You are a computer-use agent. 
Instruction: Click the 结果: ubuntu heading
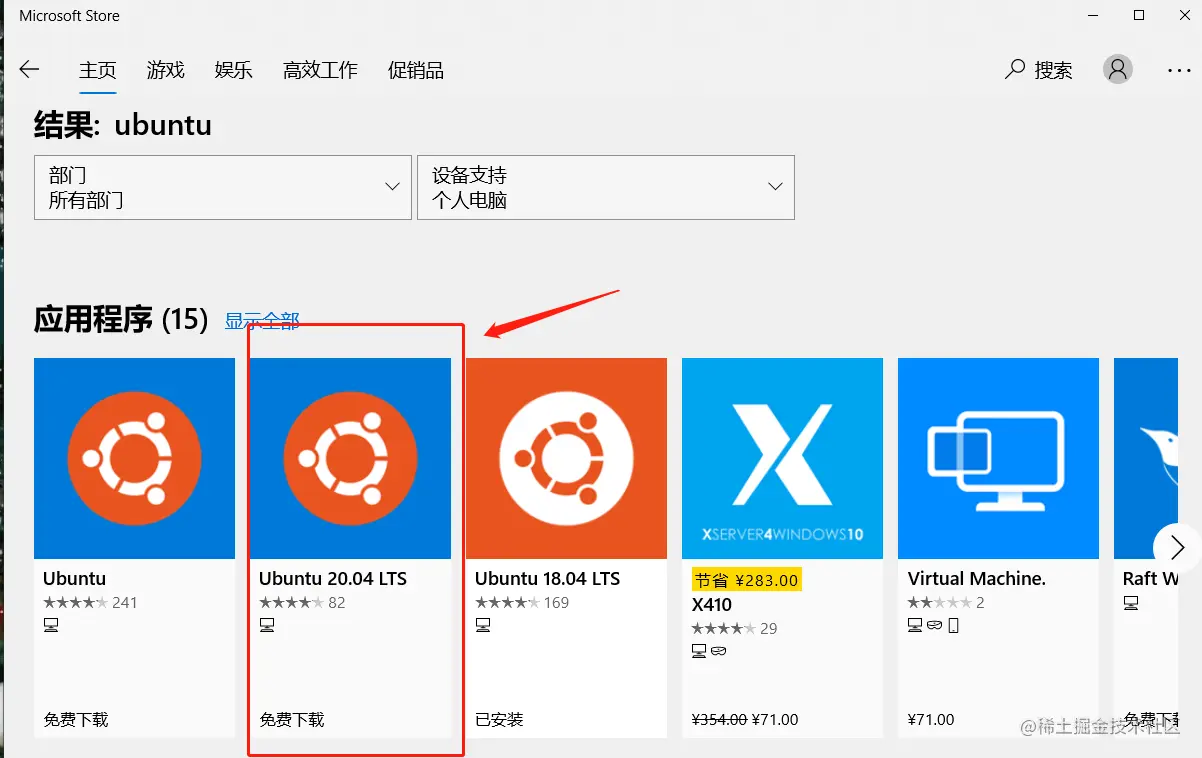(x=123, y=125)
